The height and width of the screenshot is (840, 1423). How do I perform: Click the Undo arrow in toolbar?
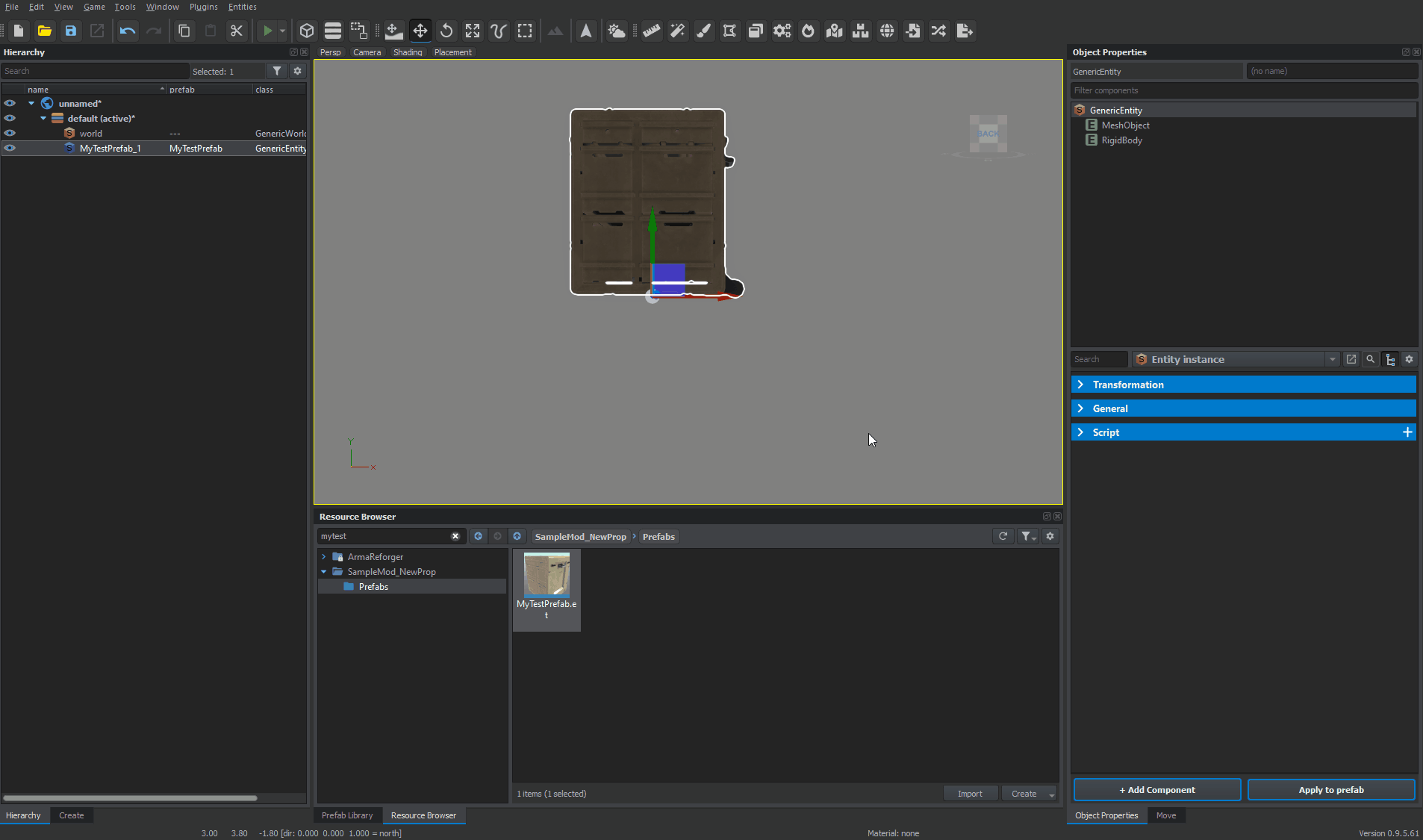128,31
